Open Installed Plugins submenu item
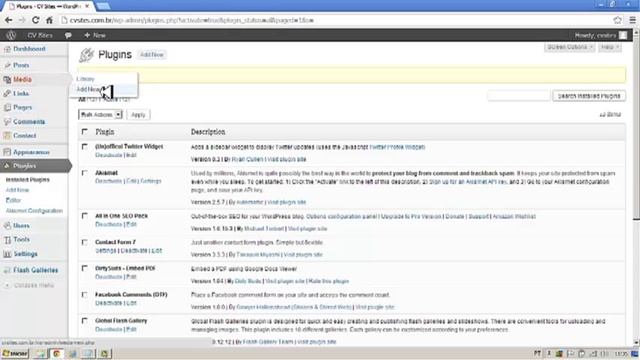 pyautogui.click(x=27, y=180)
